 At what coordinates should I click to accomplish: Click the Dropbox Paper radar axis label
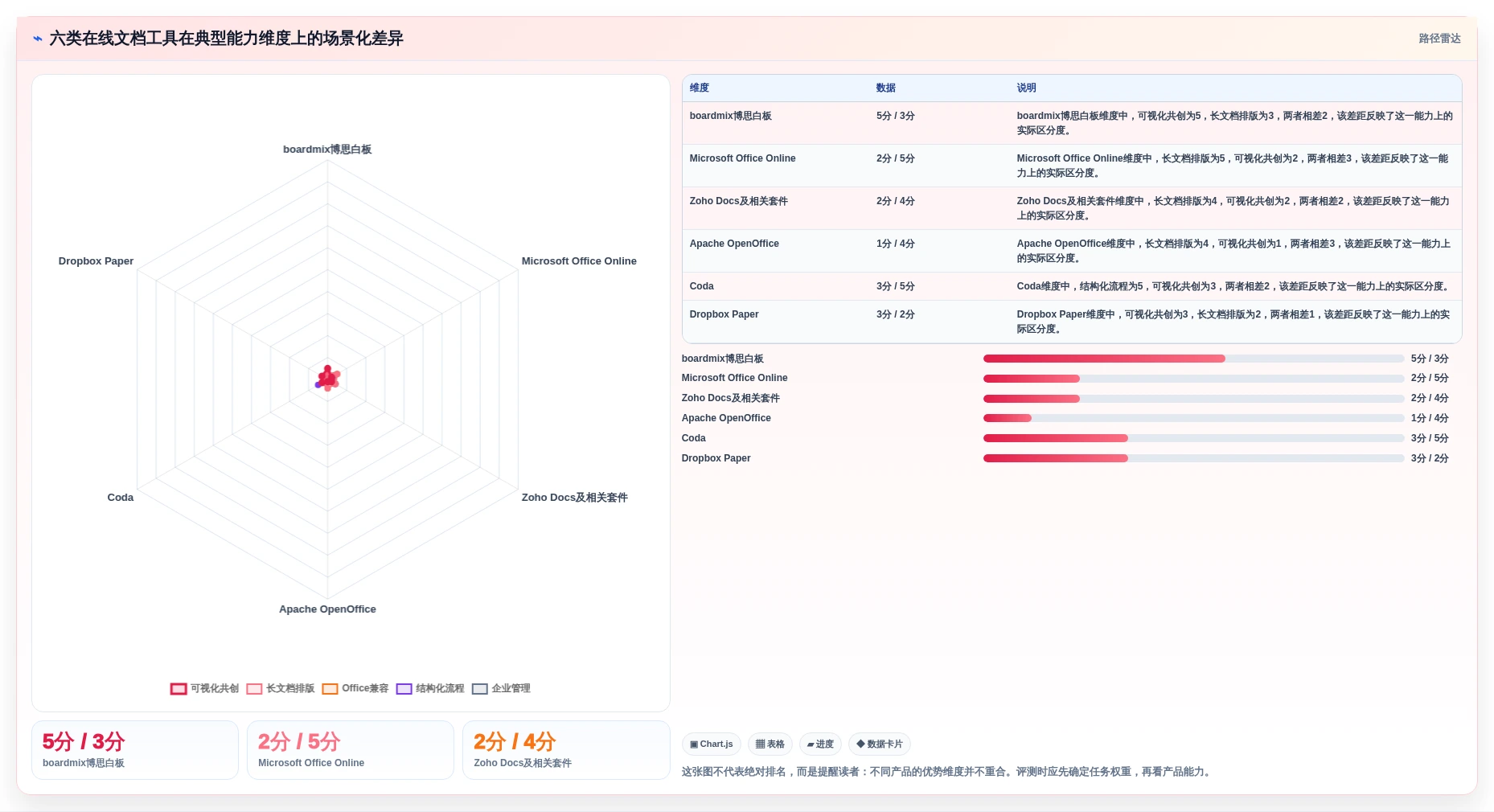[96, 261]
